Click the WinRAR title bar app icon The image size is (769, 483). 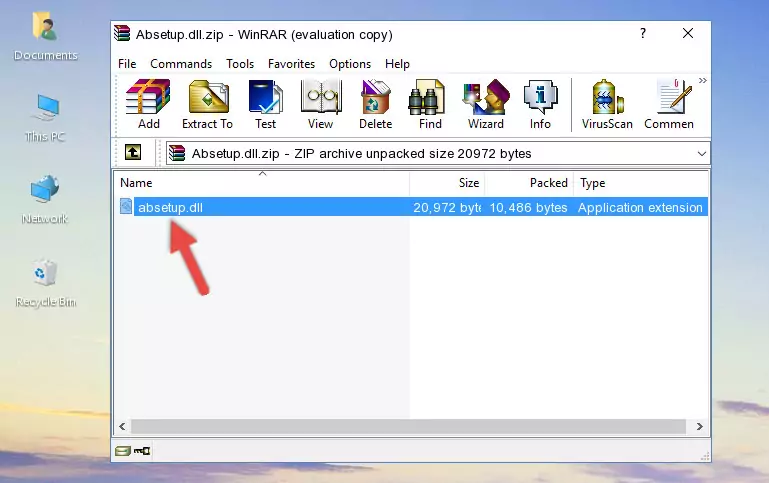122,33
